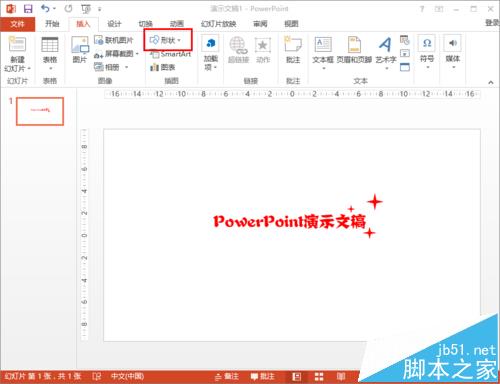
Task: Click the slide count status bar entry
Action: [x=43, y=377]
